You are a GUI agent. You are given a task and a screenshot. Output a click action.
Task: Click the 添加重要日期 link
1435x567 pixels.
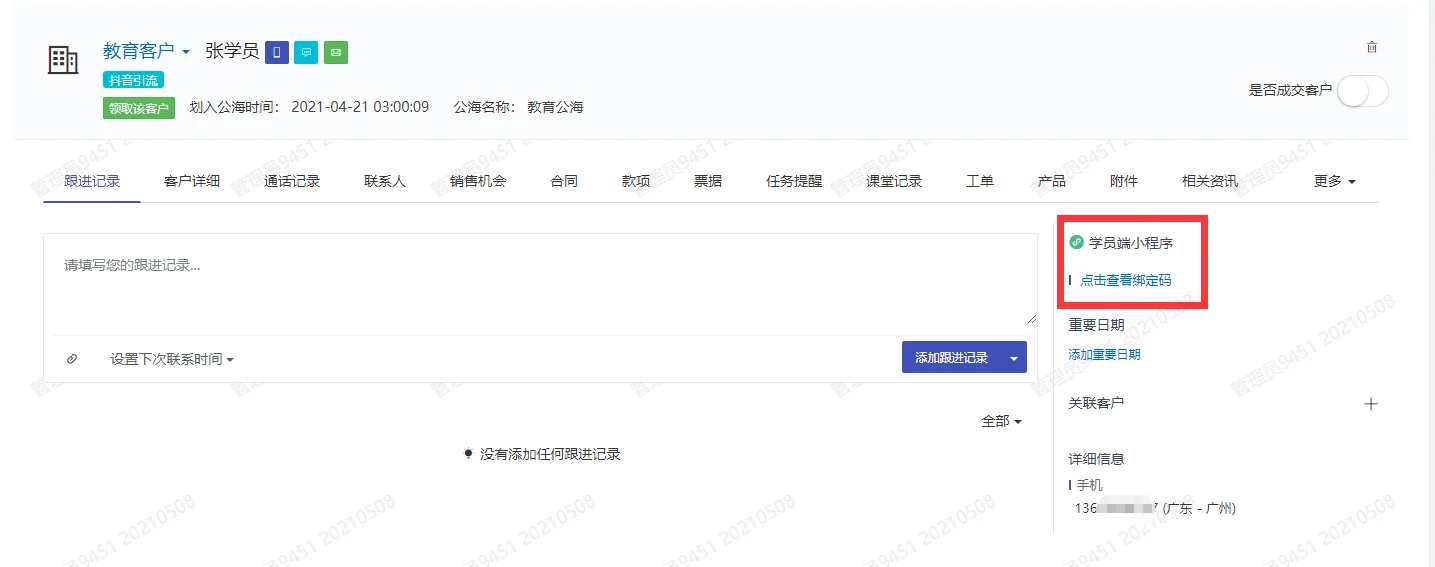coord(1105,354)
